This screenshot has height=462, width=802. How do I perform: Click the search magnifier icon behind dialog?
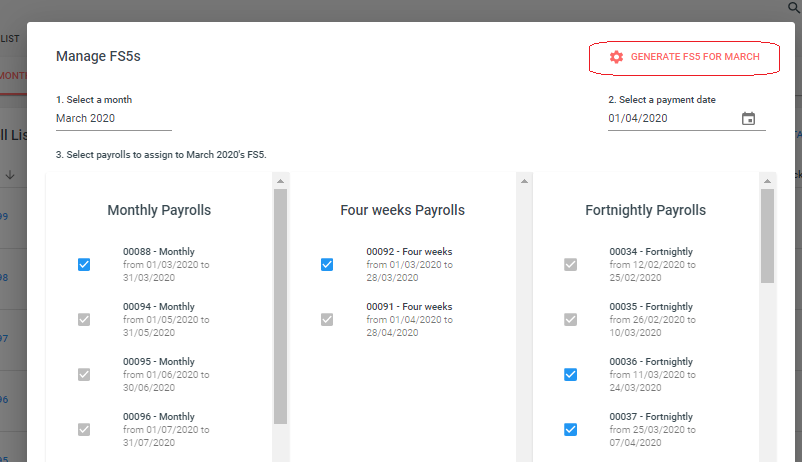[x=794, y=8]
